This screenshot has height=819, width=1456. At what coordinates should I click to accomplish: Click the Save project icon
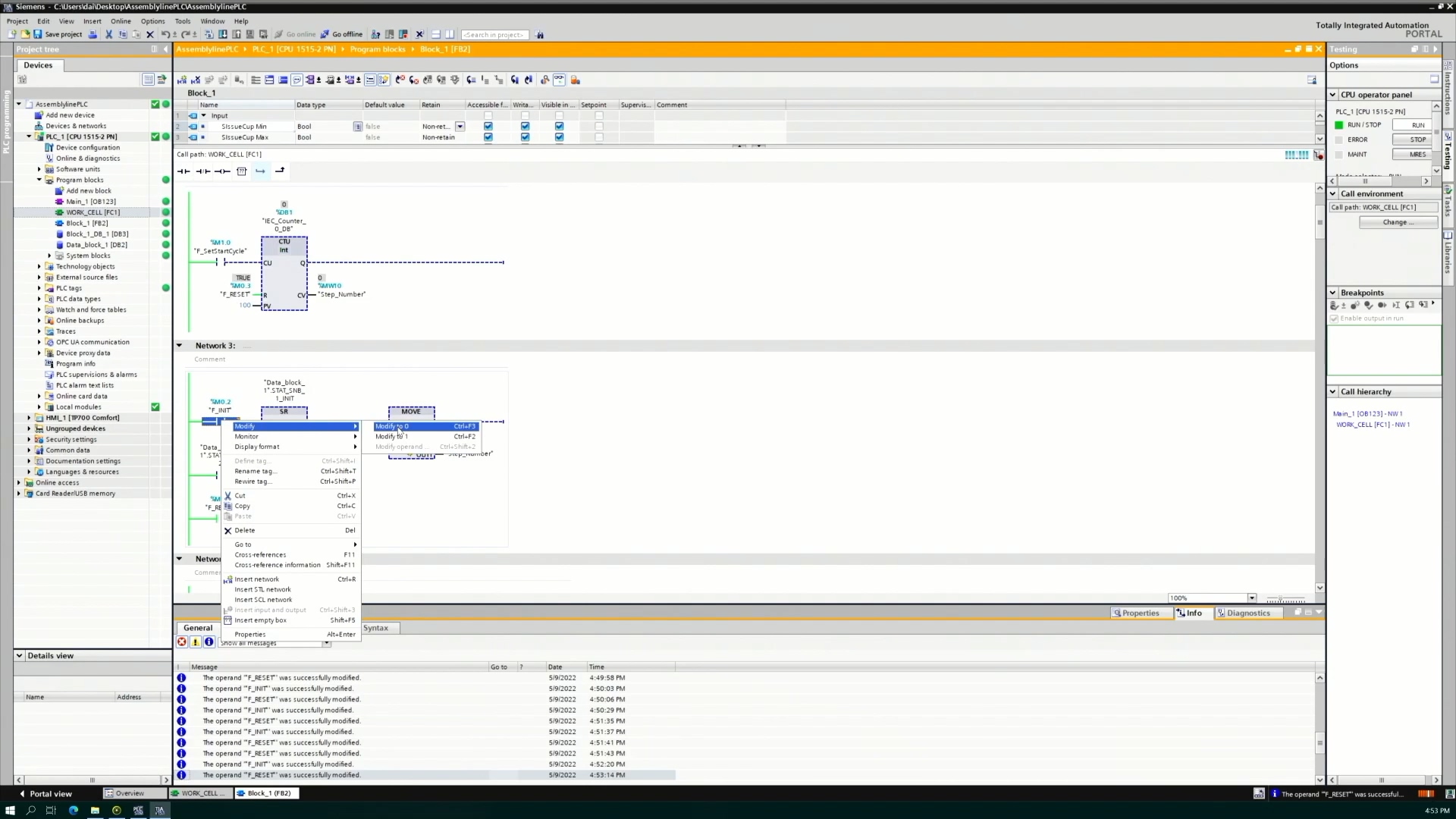[38, 34]
